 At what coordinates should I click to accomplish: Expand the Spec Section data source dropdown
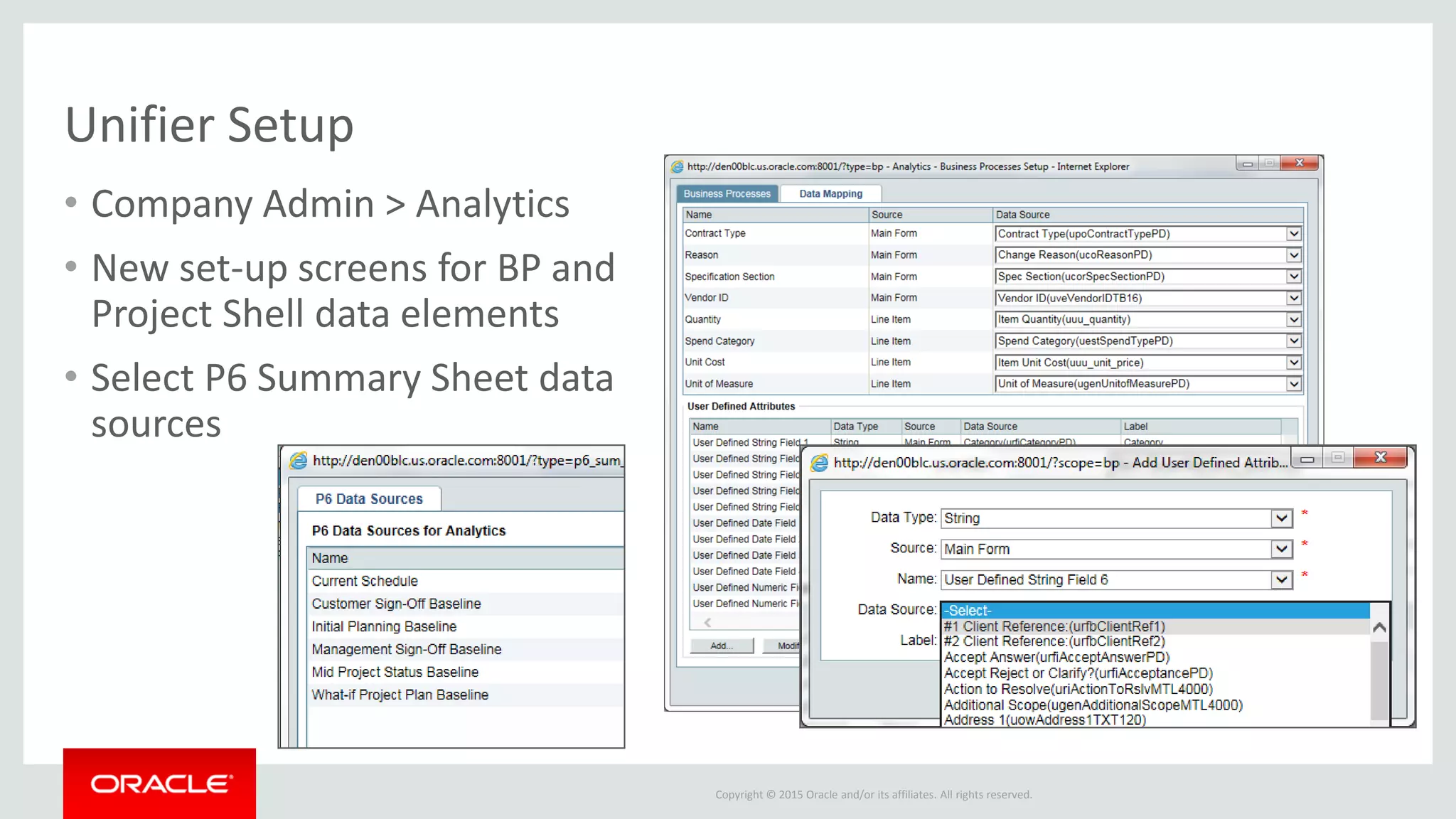point(1293,277)
